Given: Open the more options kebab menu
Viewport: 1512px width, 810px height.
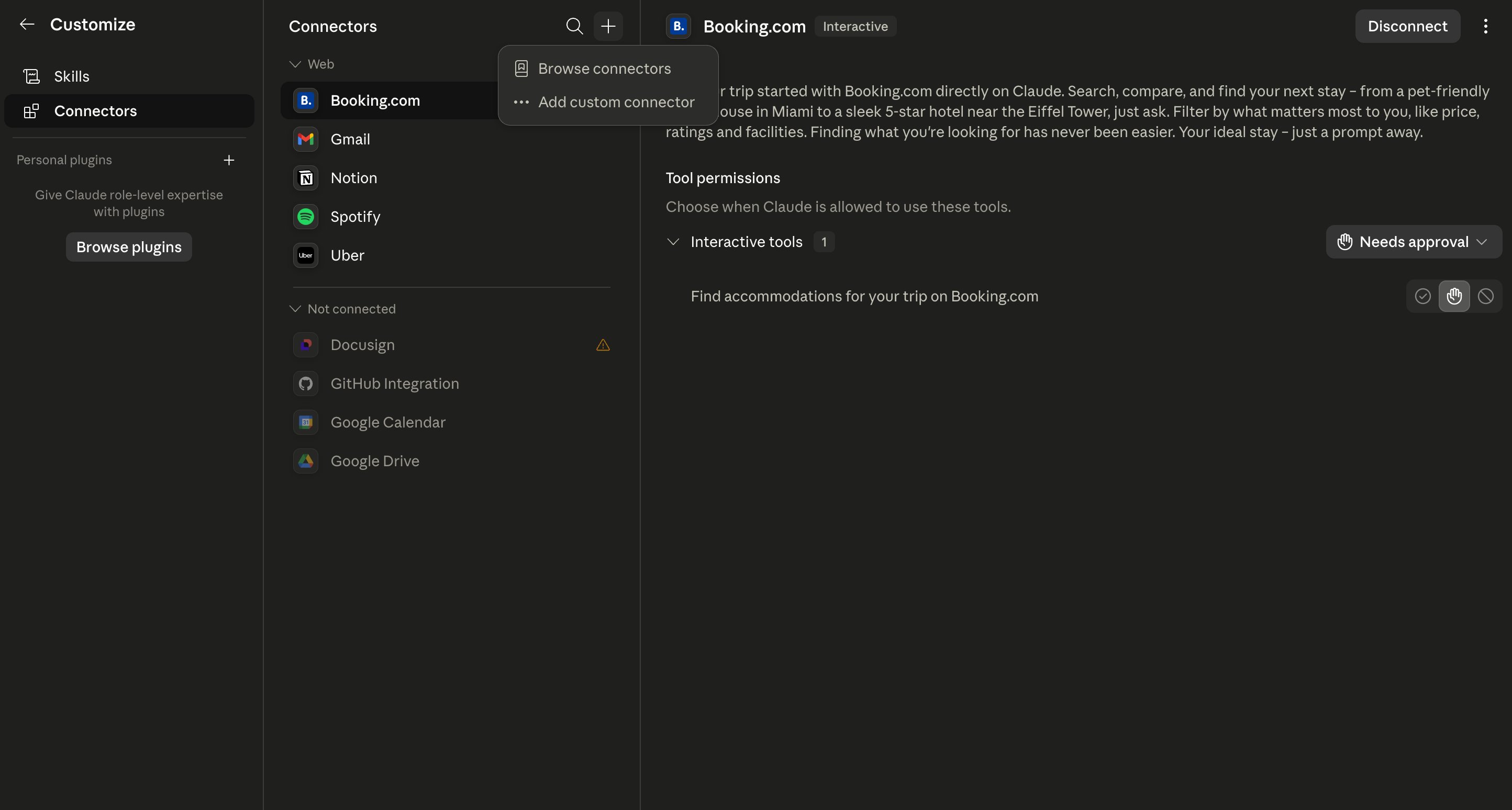Looking at the screenshot, I should tap(1486, 26).
